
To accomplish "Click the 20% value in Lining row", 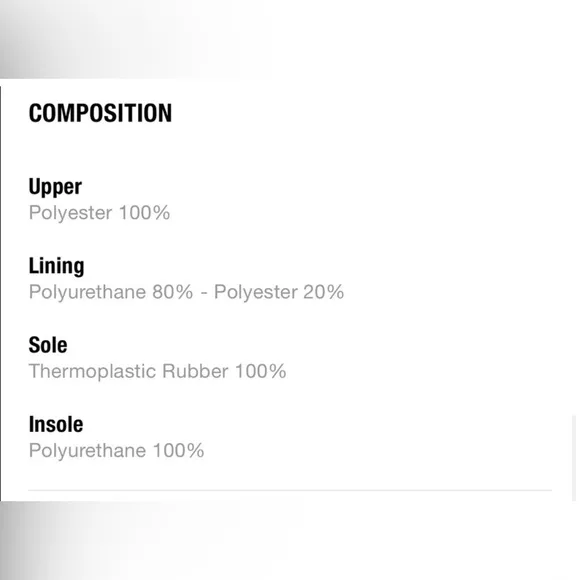I will (x=323, y=292).
